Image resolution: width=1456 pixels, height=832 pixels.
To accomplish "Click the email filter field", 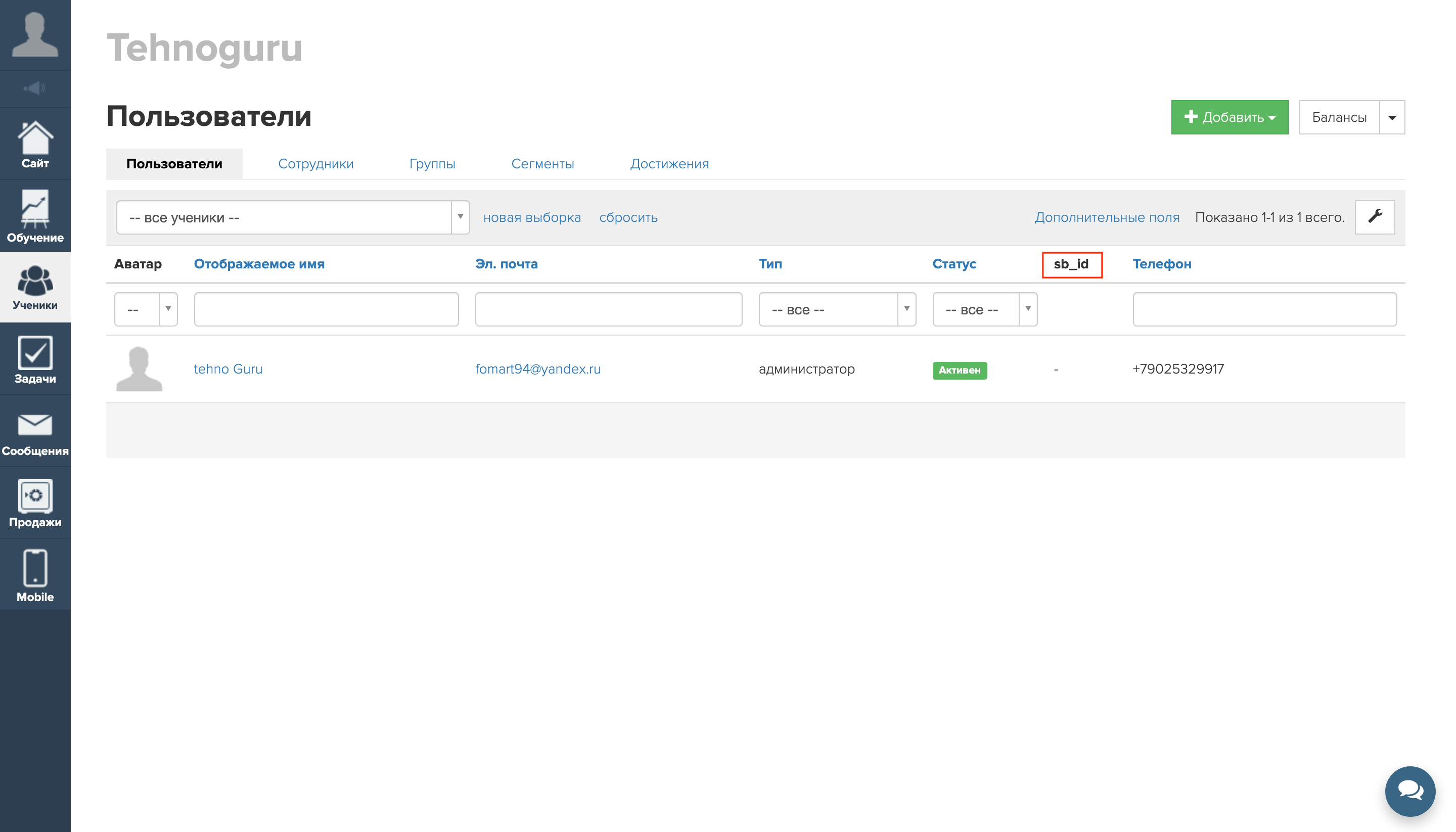I will 609,309.
